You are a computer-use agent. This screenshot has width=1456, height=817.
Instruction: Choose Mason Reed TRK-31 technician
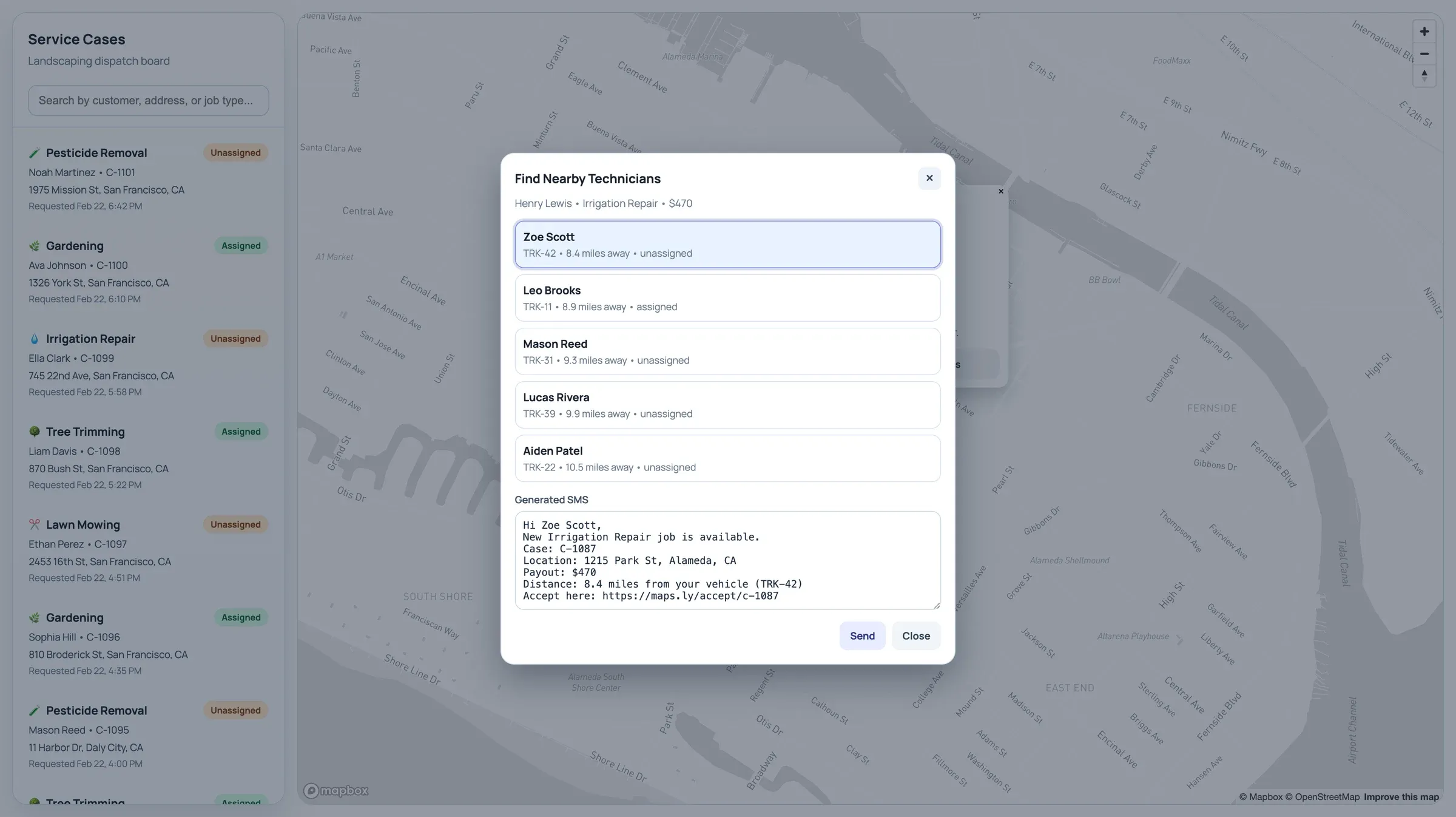[x=727, y=351]
